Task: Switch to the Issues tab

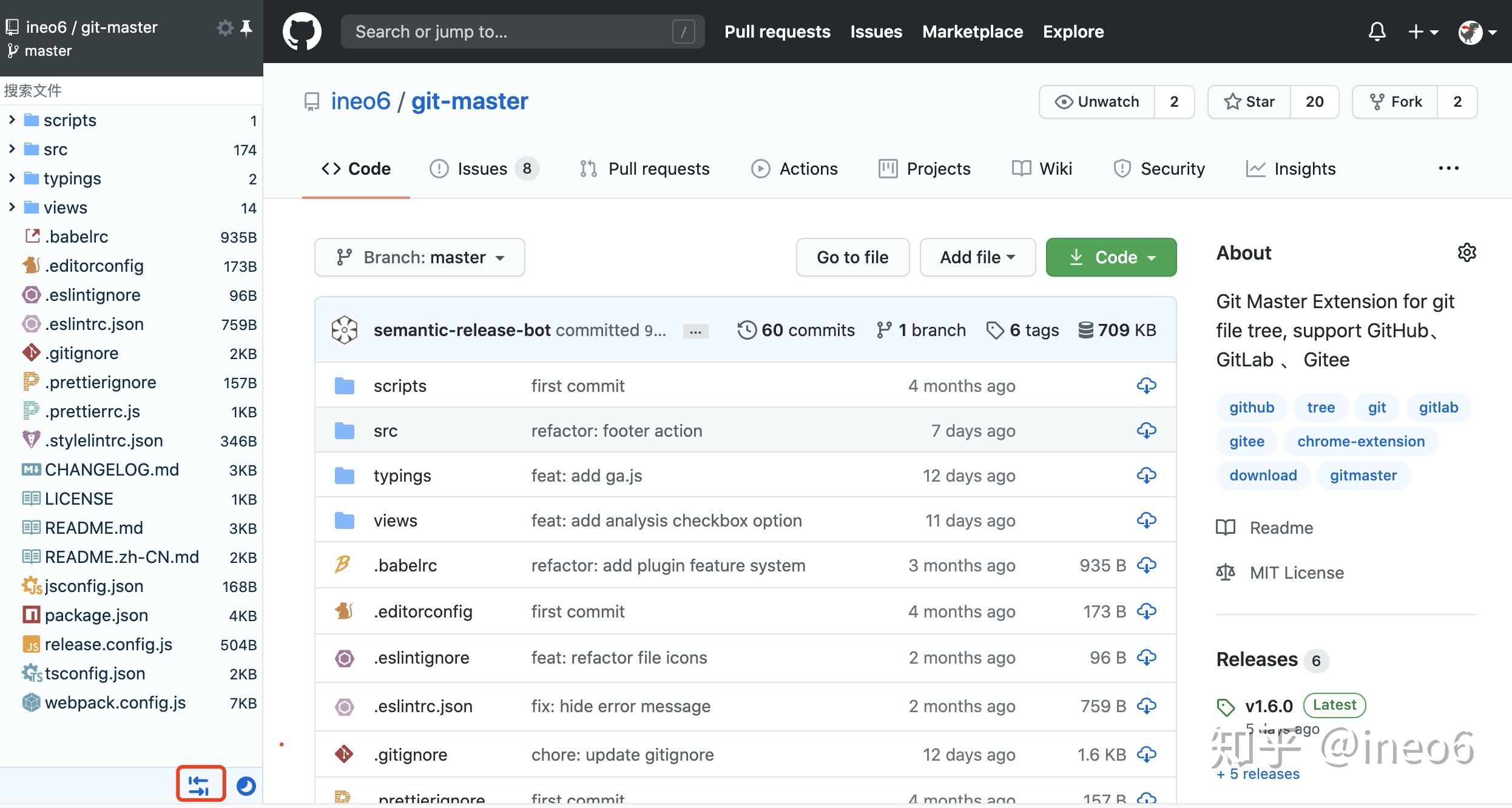Action: pos(482,169)
